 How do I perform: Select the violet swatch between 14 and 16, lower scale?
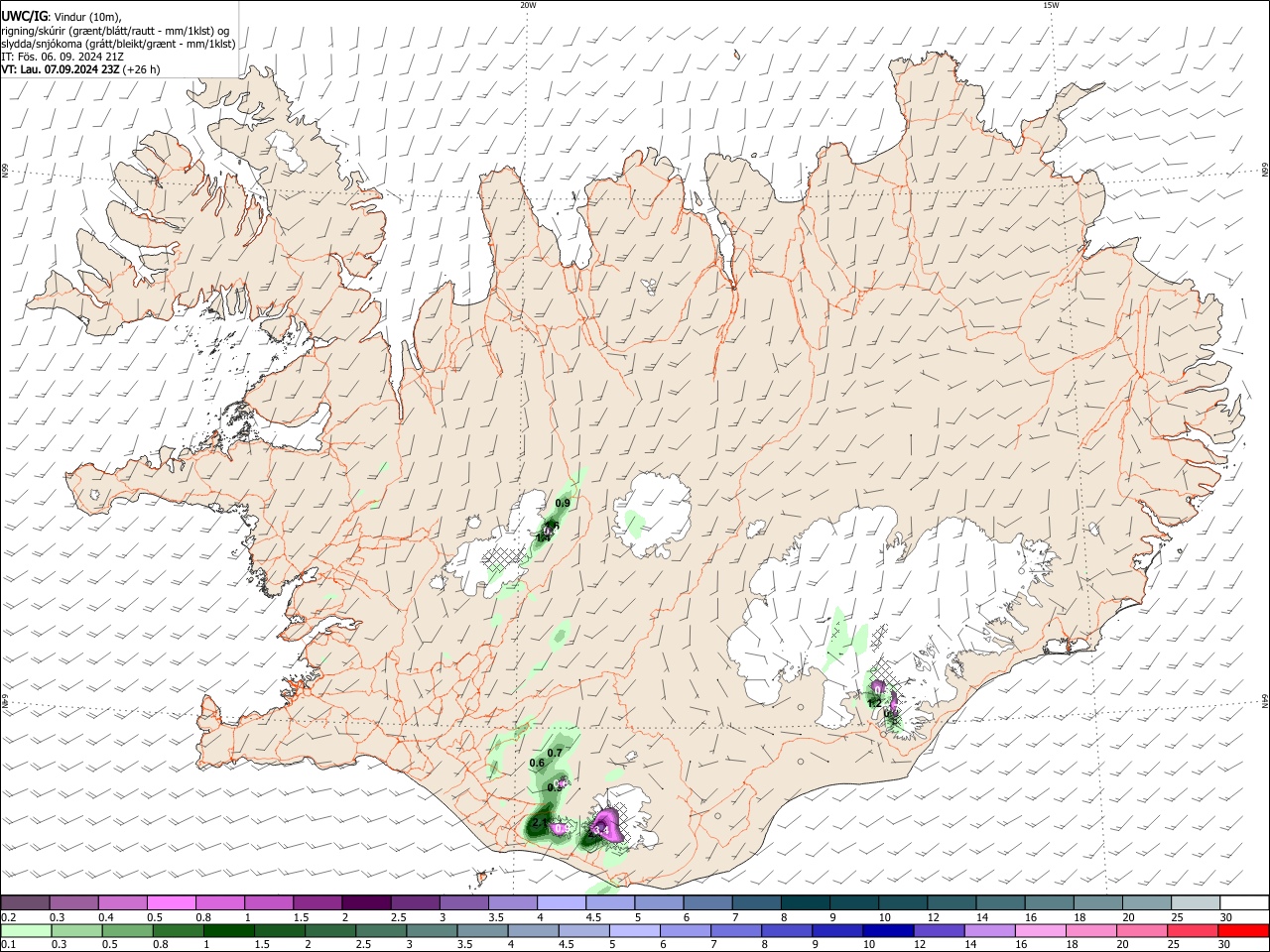(x=990, y=930)
